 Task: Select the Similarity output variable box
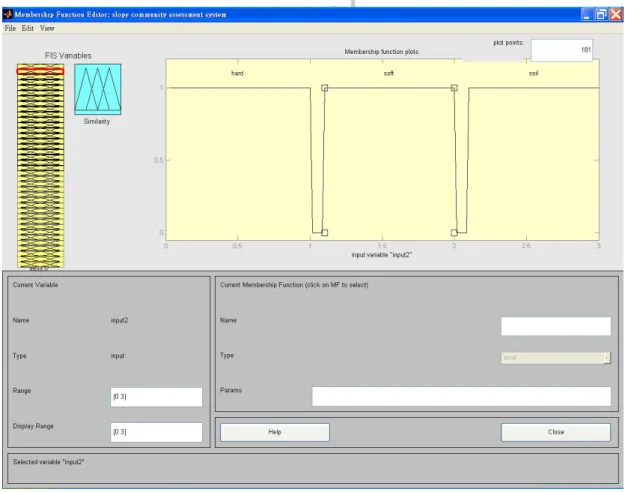(98, 89)
